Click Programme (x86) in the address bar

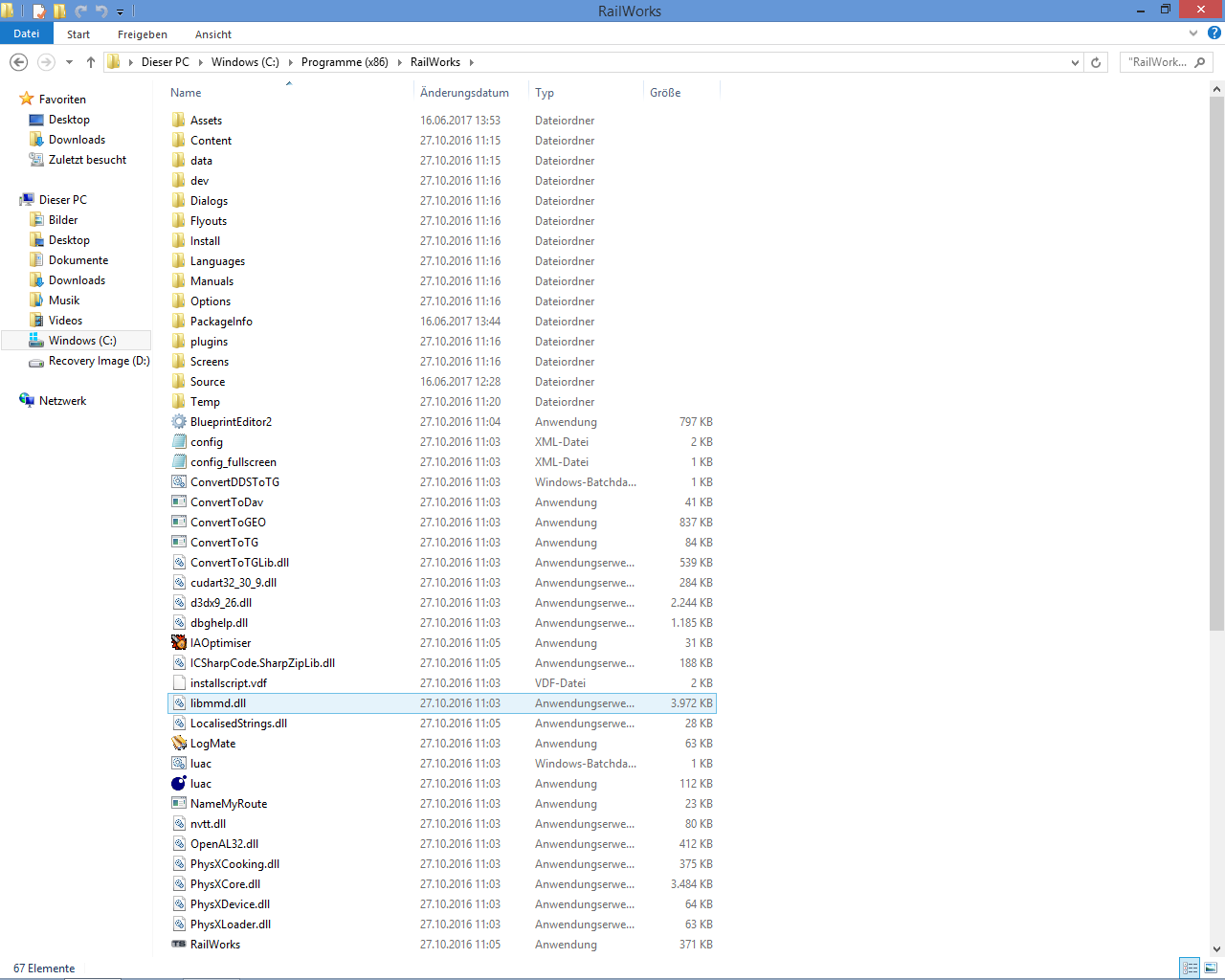click(345, 62)
